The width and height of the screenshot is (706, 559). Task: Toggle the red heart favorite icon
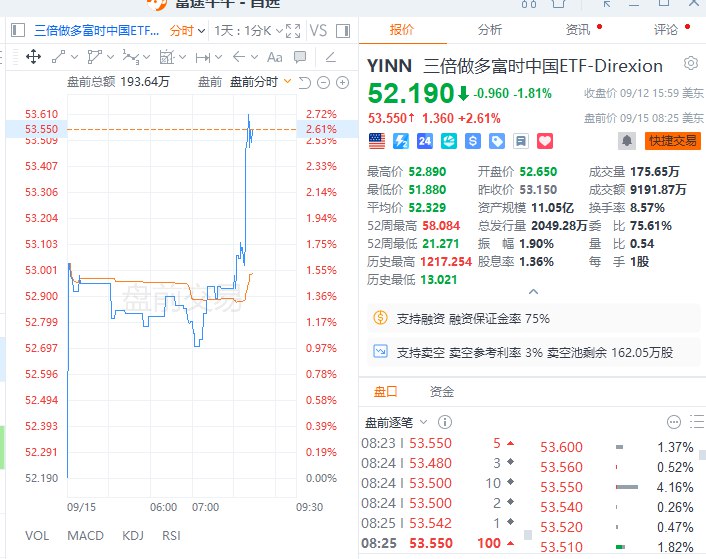545,141
